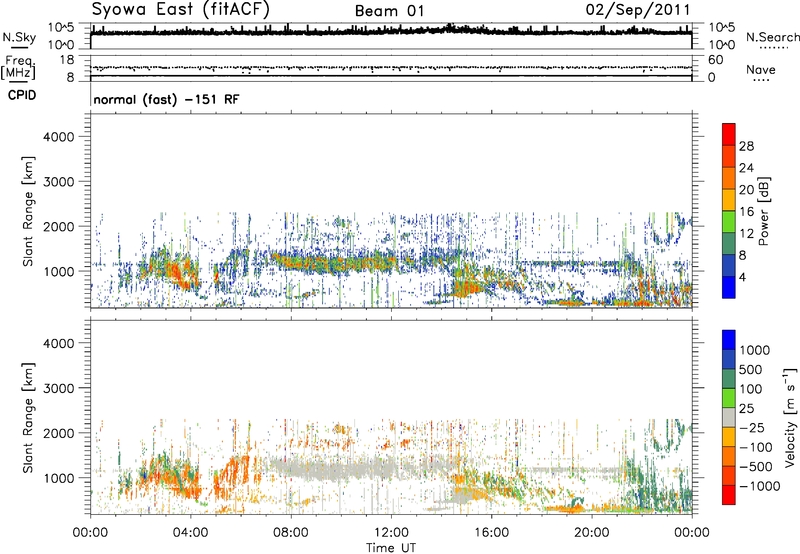This screenshot has height=554, width=800.
Task: Click the 'Nave' legend label
Action: [761, 70]
